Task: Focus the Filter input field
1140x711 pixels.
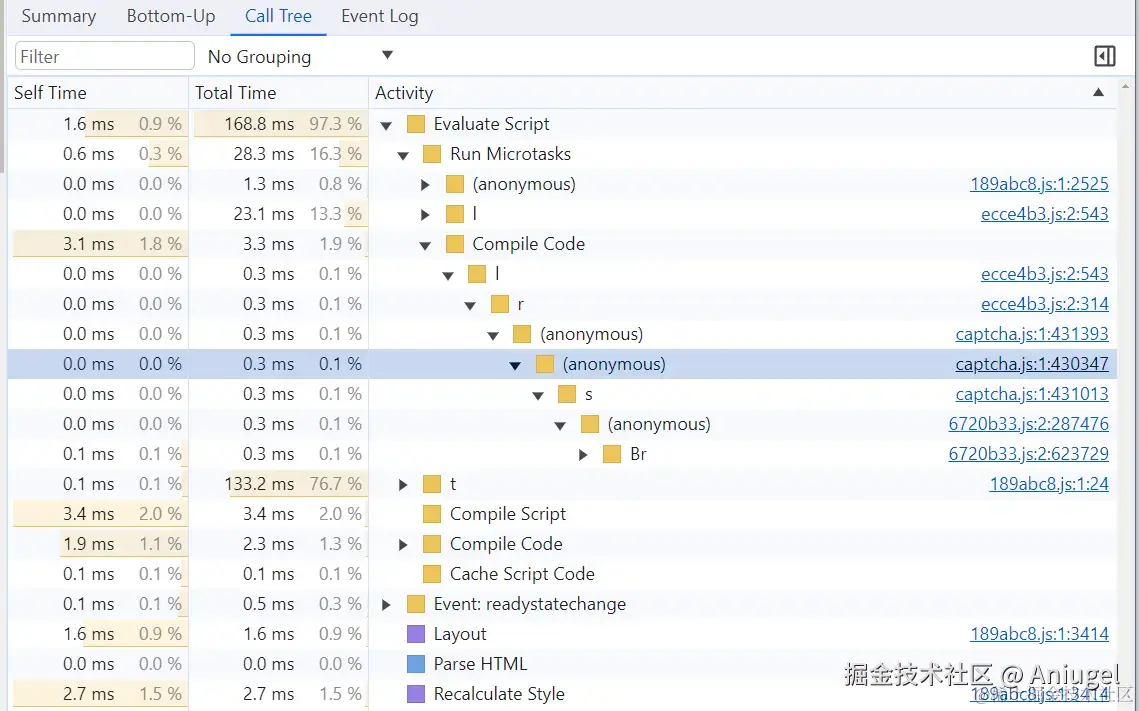Action: (105, 56)
